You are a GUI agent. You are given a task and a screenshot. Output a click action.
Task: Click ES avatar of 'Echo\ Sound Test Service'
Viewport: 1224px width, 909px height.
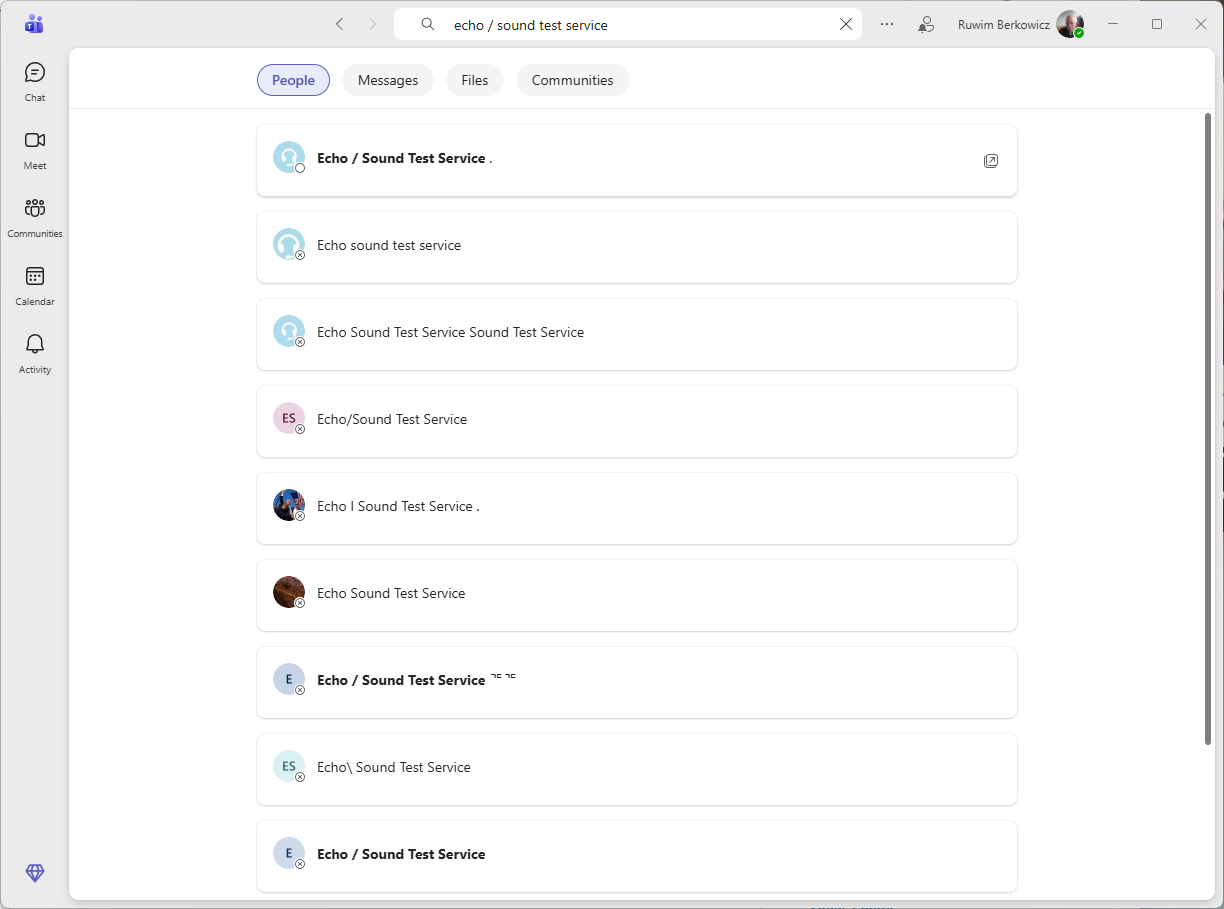click(x=289, y=767)
